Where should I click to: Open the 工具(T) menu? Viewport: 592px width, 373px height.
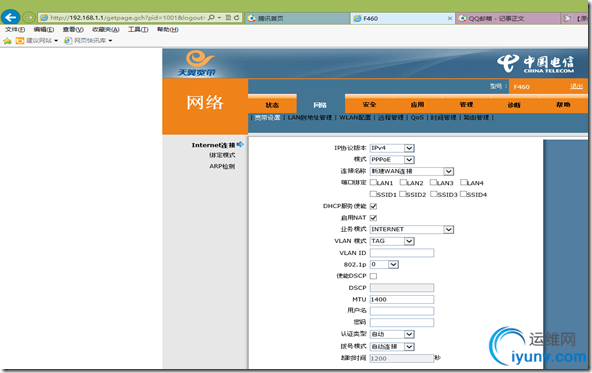click(x=138, y=29)
